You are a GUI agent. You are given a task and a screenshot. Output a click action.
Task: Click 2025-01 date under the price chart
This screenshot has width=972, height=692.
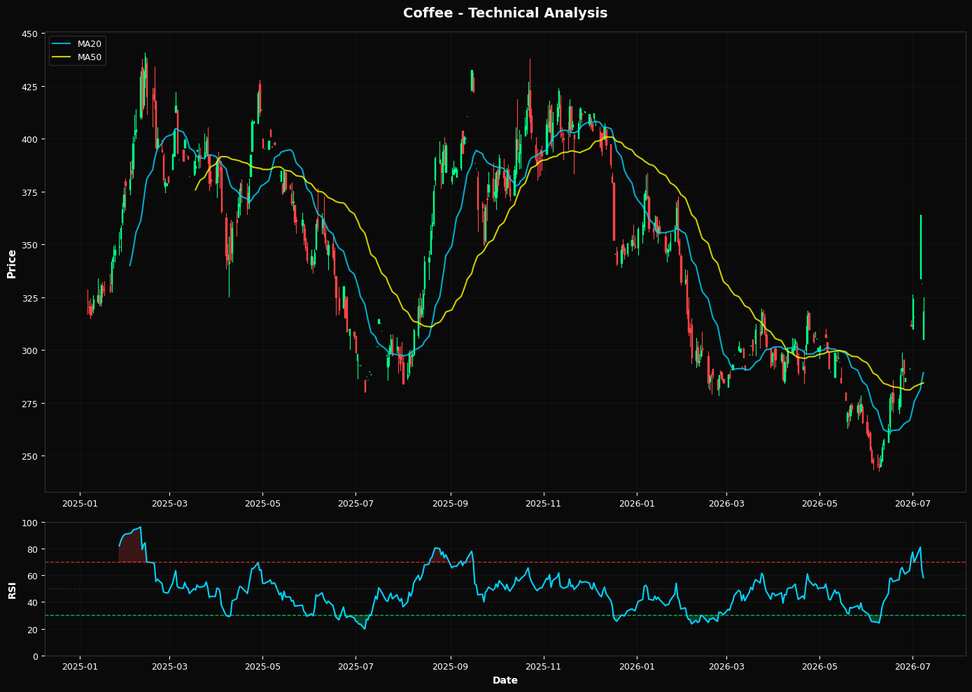81,503
